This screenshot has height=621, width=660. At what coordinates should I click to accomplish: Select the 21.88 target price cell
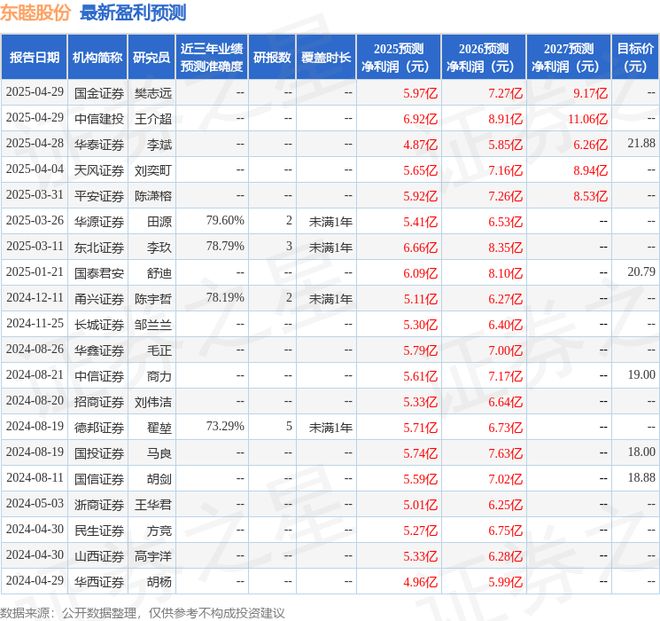(x=639, y=144)
